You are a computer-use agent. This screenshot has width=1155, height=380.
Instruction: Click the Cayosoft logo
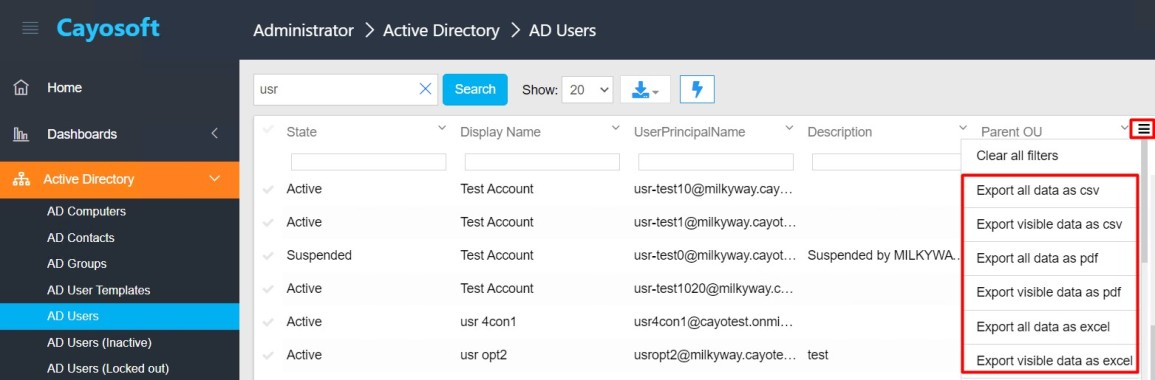108,28
